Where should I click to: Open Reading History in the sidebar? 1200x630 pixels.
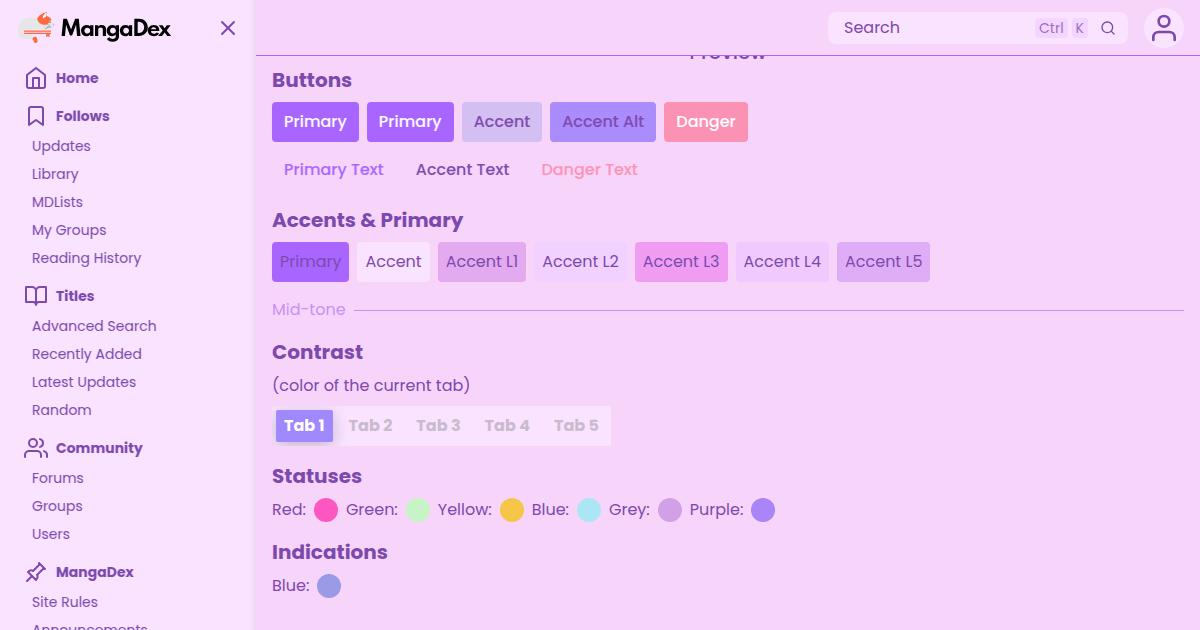click(86, 258)
